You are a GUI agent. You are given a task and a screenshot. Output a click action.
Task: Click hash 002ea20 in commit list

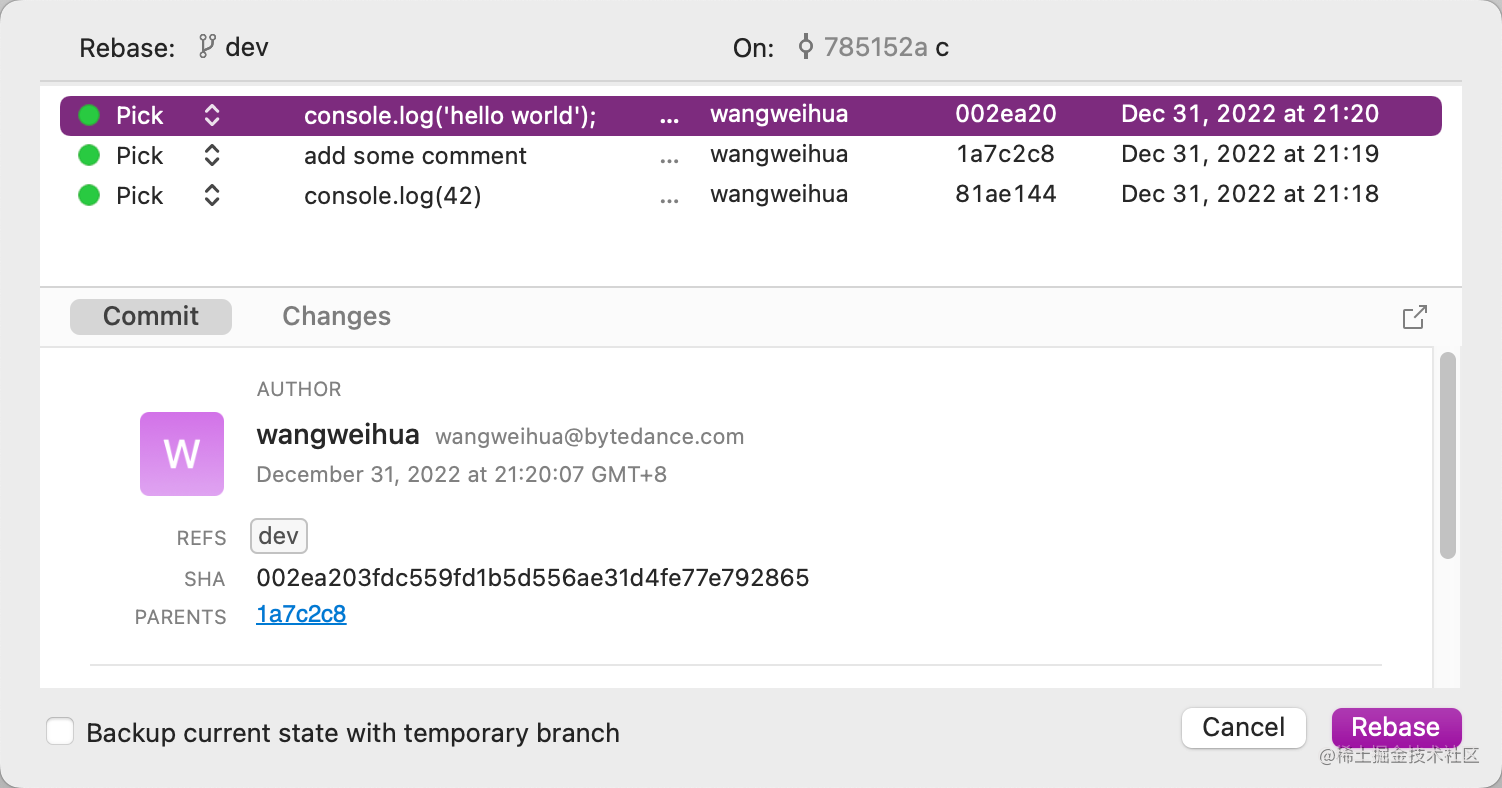click(x=1006, y=114)
